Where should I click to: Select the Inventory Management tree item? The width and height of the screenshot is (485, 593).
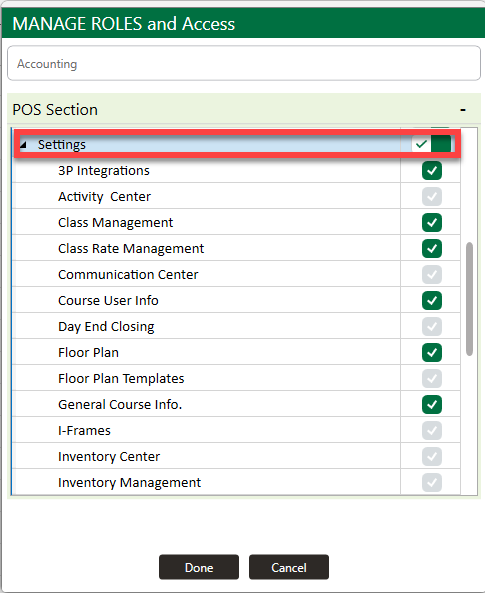click(x=129, y=483)
